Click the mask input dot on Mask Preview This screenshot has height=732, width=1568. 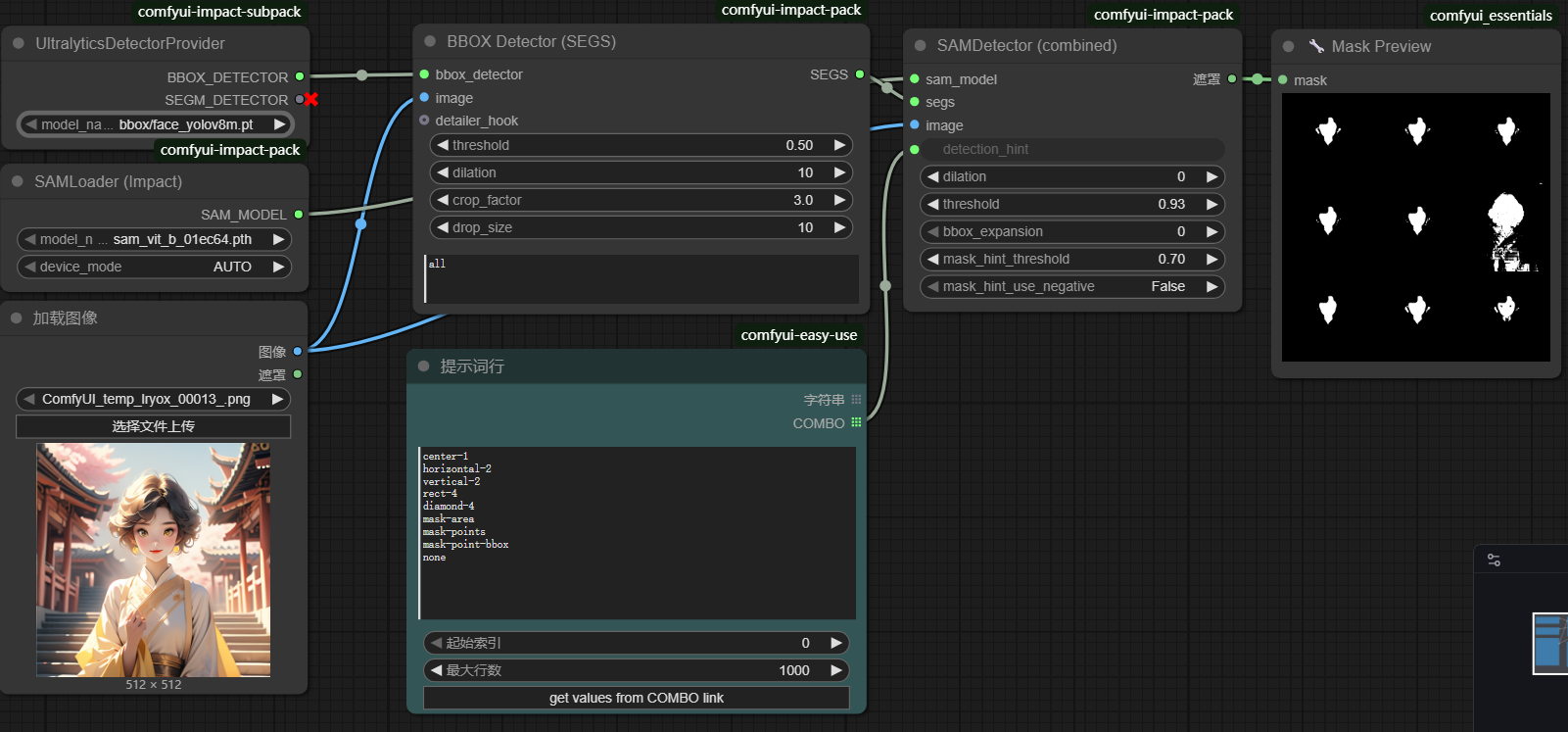coord(1283,80)
